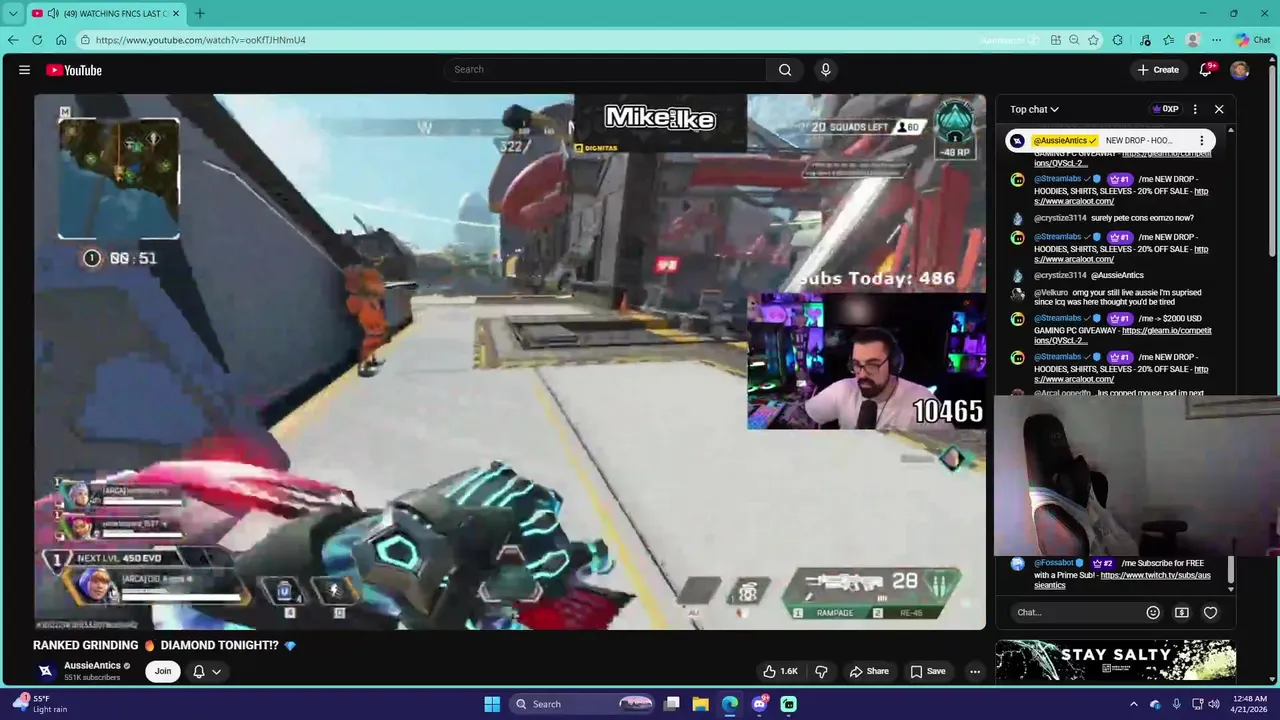Screen dimensions: 1280x720
Task: Open arcaloot.com link in first Streamlabs message
Action: coord(1074,201)
